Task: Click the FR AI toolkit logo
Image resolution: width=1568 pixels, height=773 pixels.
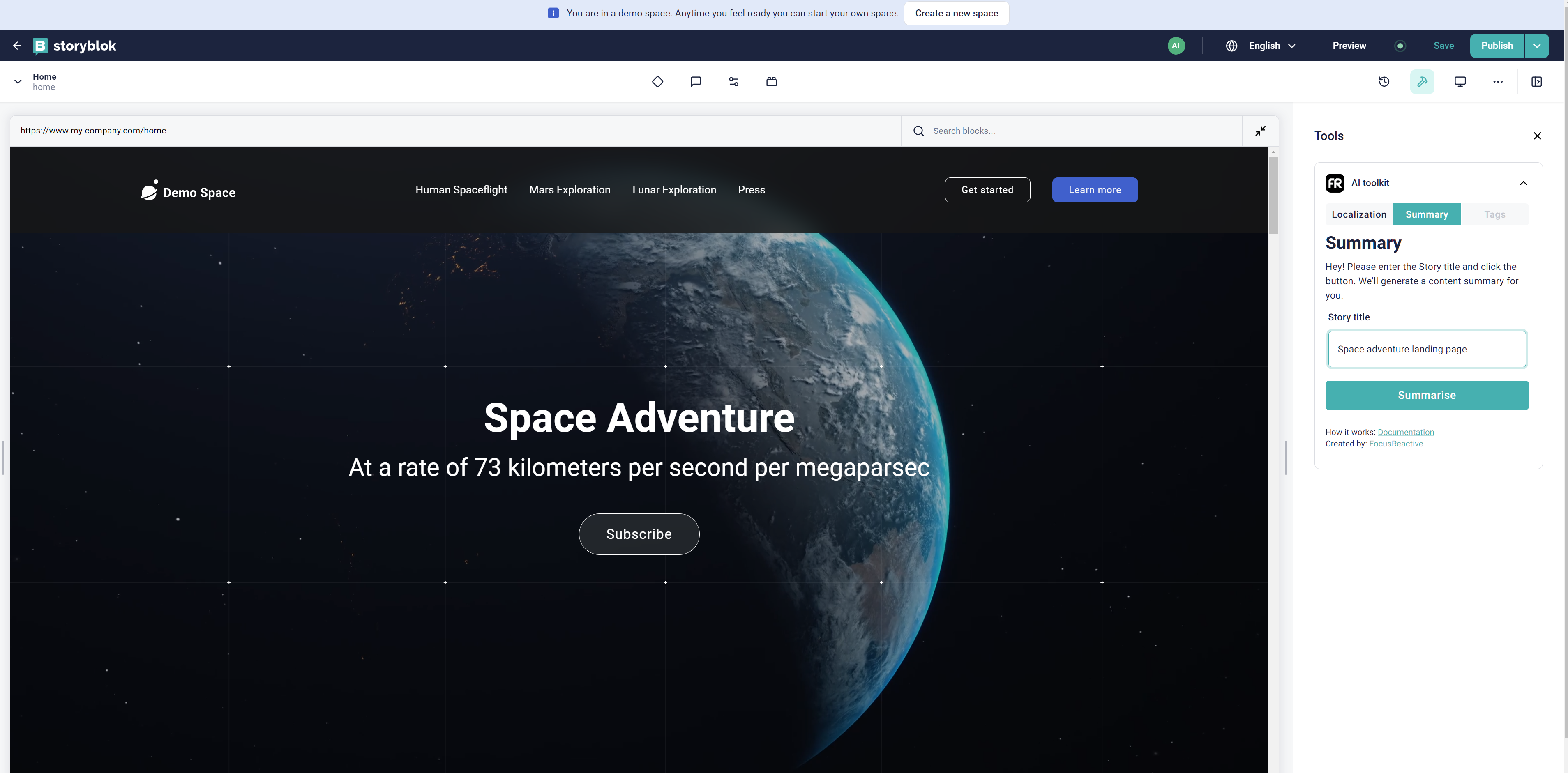Action: pyautogui.click(x=1335, y=183)
